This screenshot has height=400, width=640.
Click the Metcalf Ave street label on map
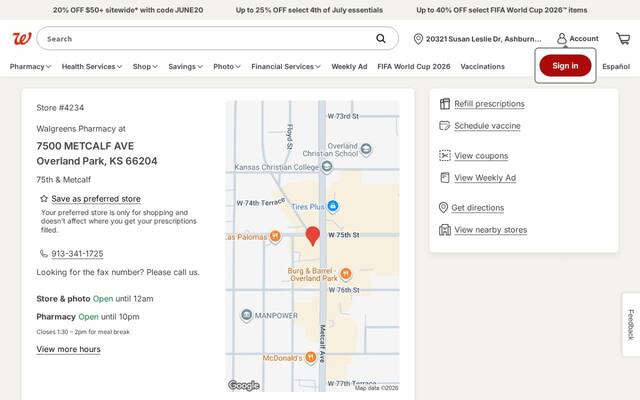tap(322, 344)
